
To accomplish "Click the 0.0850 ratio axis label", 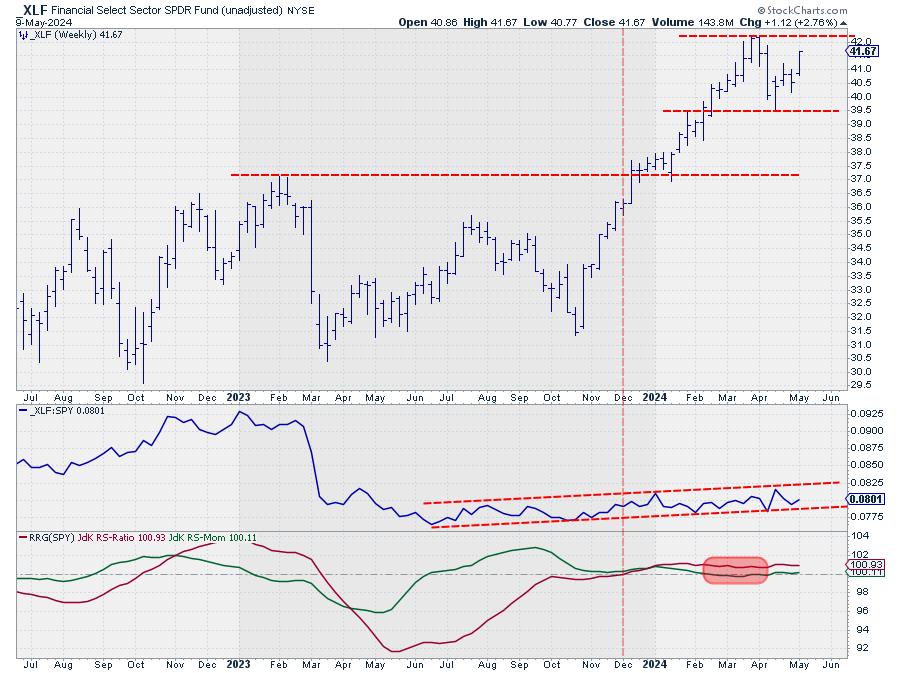I will tap(867, 465).
